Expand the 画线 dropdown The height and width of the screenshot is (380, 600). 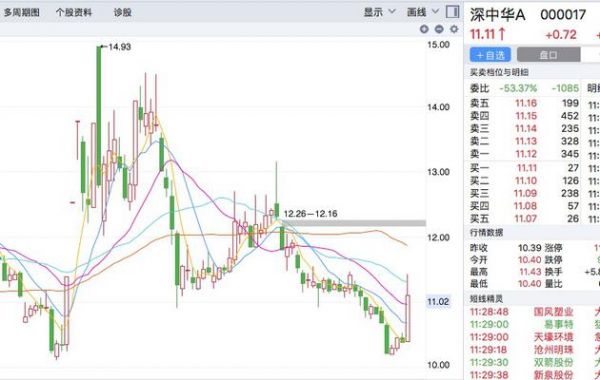(422, 12)
